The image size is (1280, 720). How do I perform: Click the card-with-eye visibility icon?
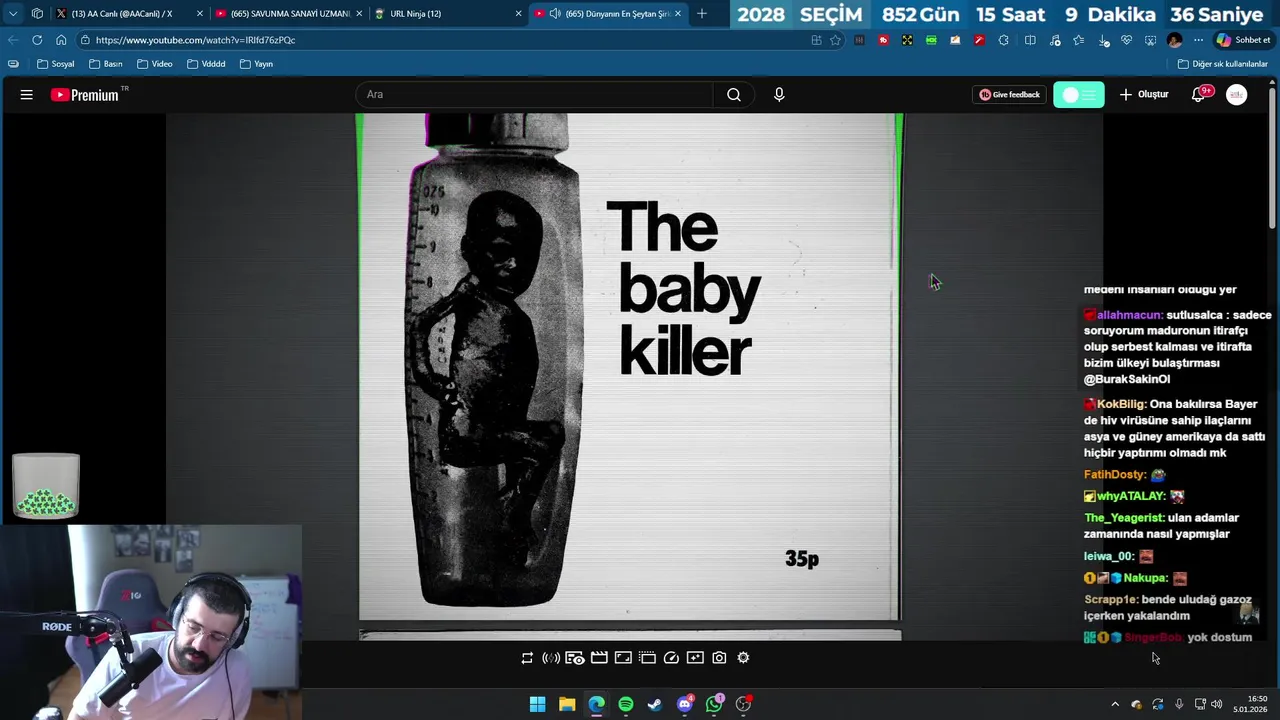575,658
